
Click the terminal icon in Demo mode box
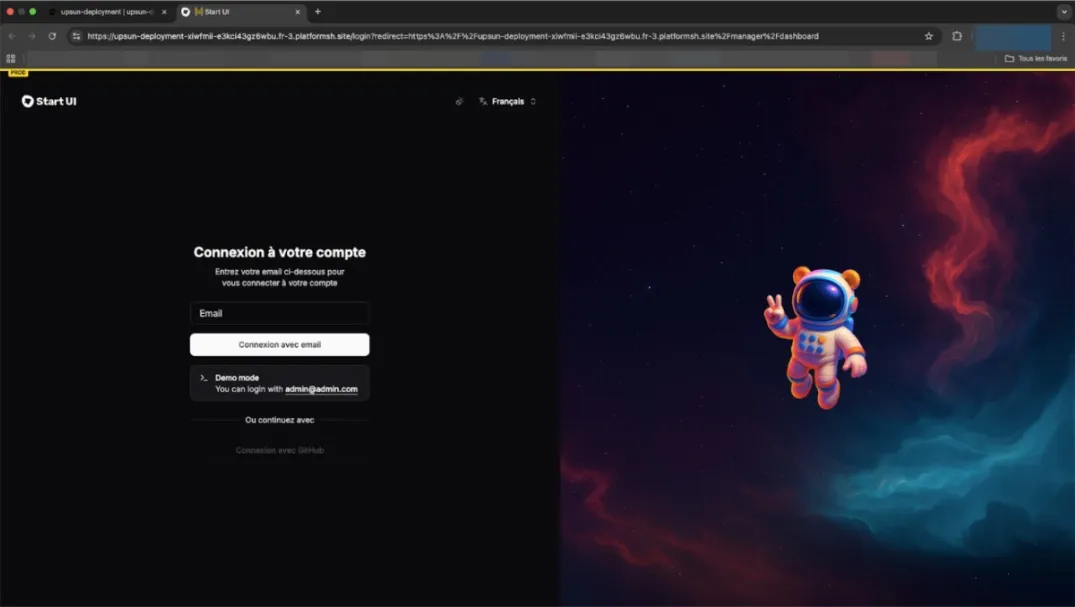204,378
